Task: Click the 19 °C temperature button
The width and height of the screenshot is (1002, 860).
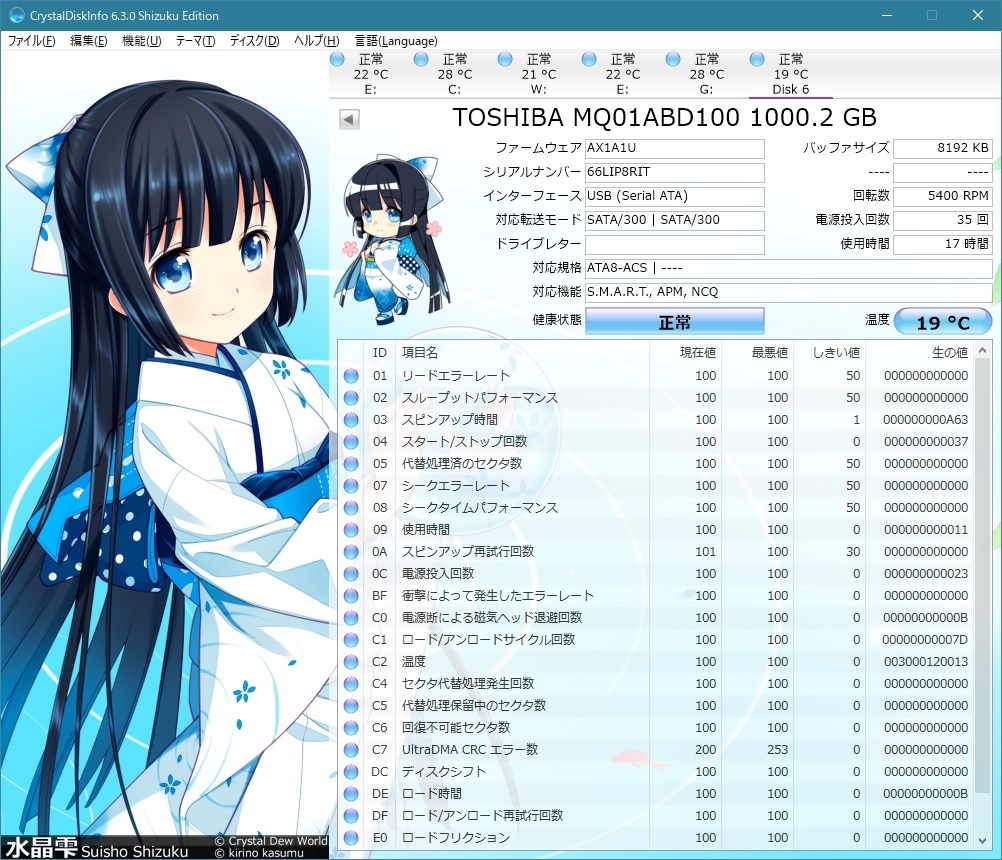Action: (x=943, y=322)
